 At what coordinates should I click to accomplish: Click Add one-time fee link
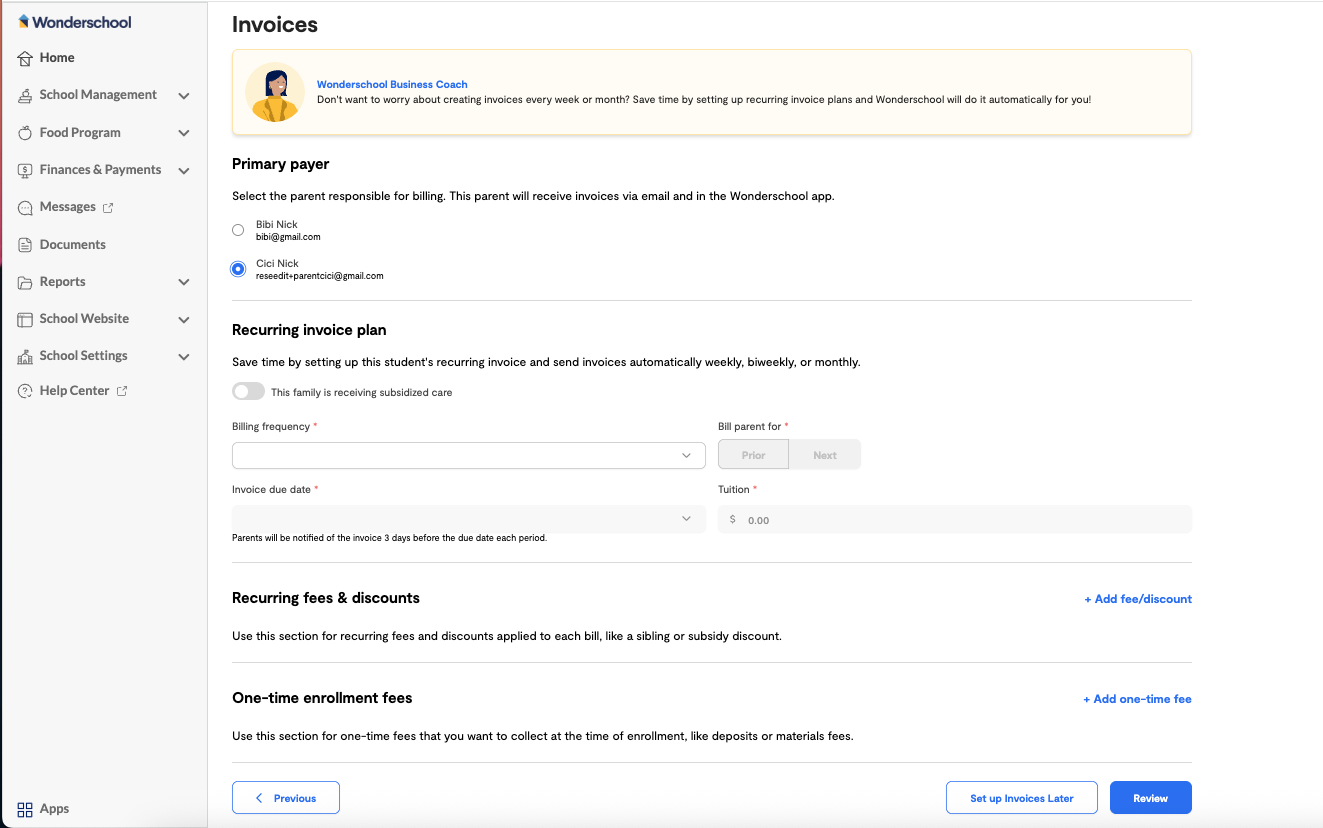(x=1137, y=699)
